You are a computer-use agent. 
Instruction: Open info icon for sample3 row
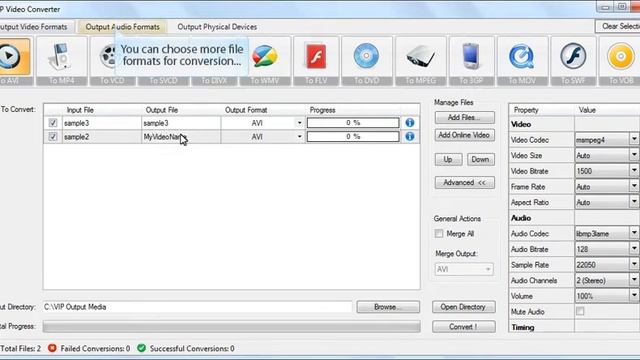(410, 122)
